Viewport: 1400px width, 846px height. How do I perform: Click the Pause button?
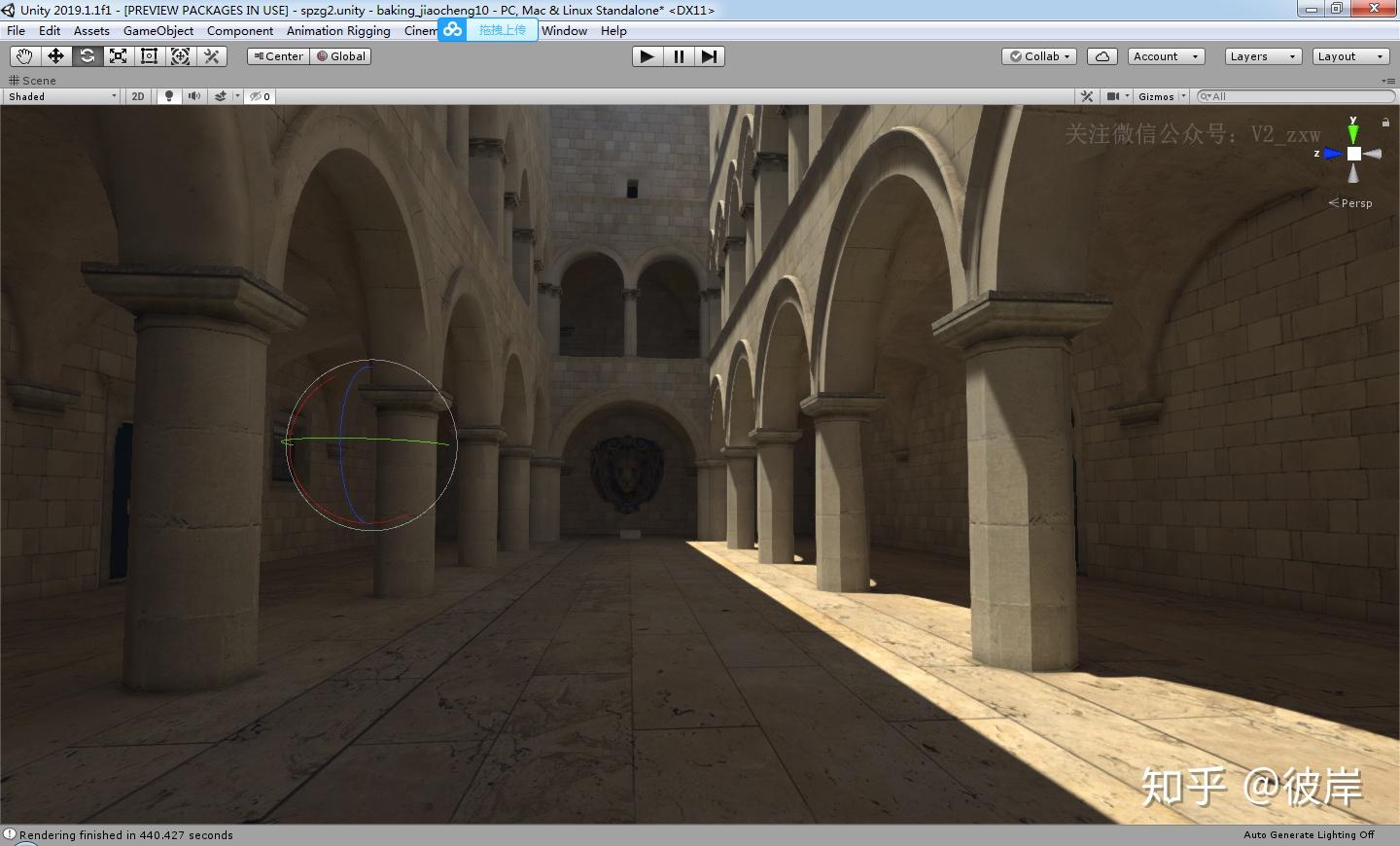pyautogui.click(x=678, y=56)
